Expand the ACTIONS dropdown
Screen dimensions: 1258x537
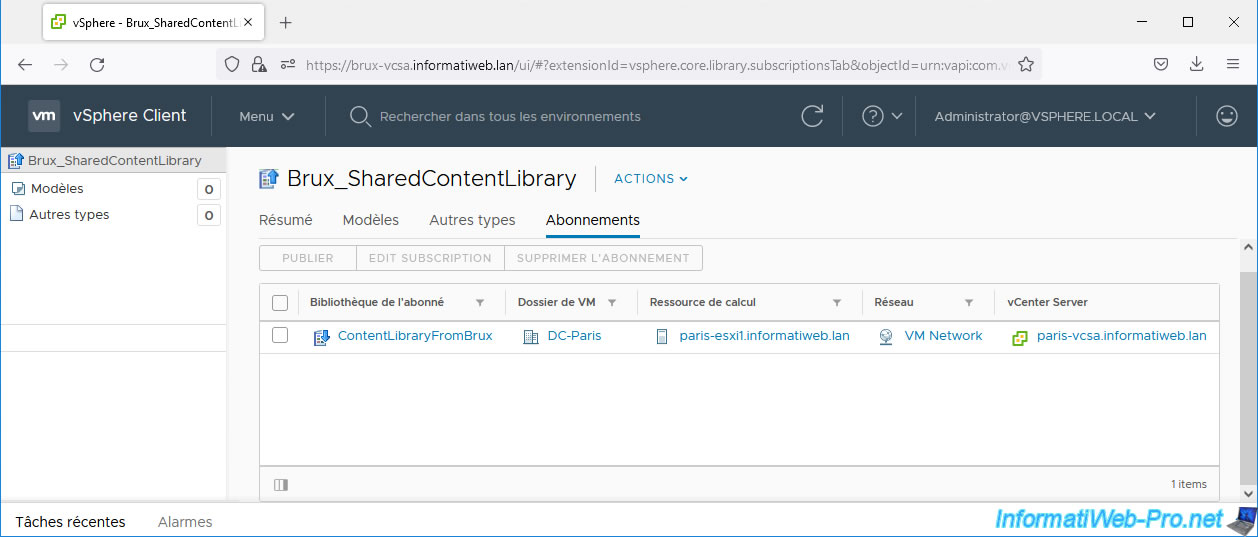point(651,179)
